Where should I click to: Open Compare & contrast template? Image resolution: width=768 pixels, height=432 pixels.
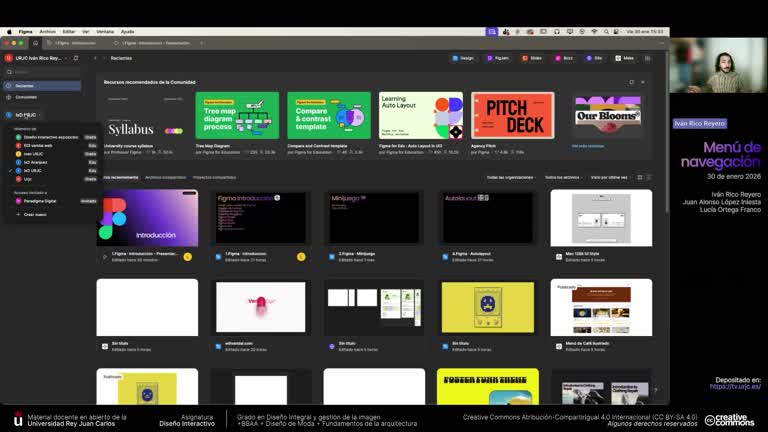329,116
